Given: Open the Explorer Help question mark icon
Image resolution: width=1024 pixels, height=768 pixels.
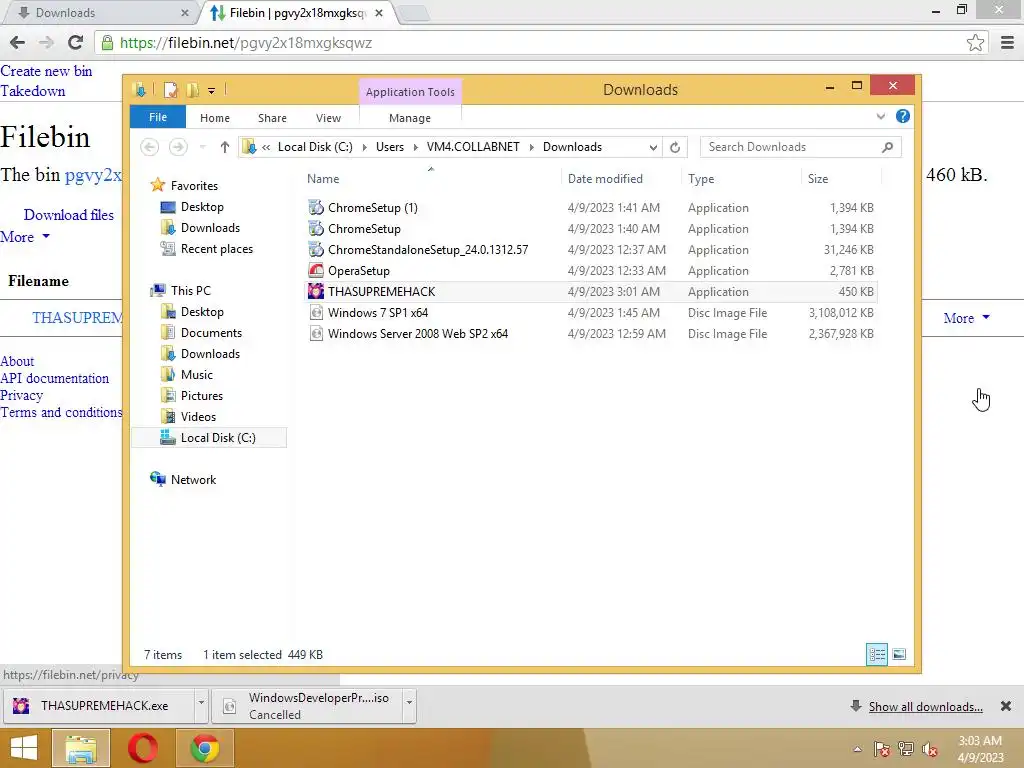Looking at the screenshot, I should click(x=903, y=116).
